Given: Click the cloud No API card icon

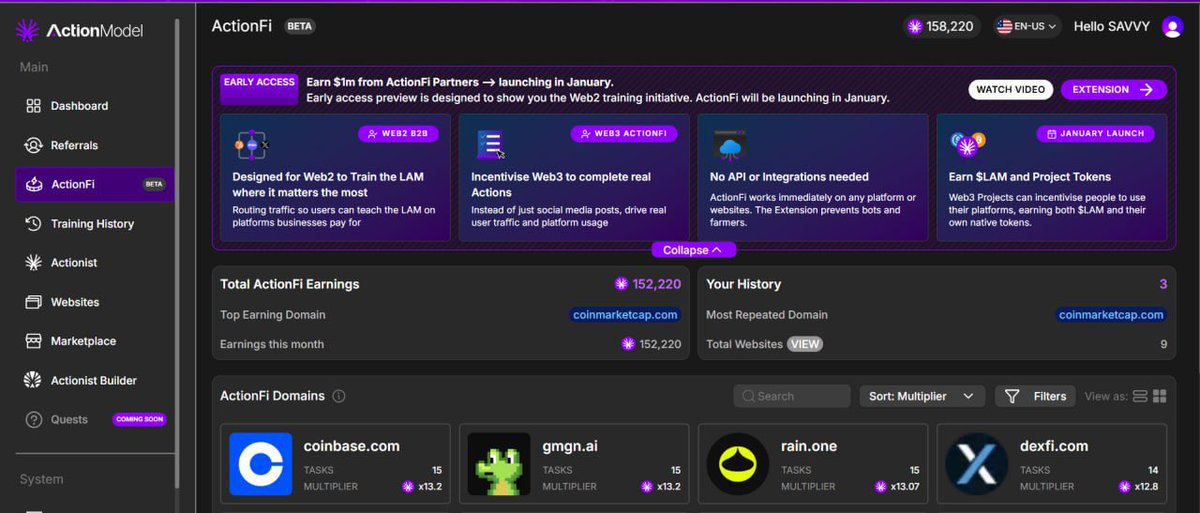Looking at the screenshot, I should (x=728, y=146).
